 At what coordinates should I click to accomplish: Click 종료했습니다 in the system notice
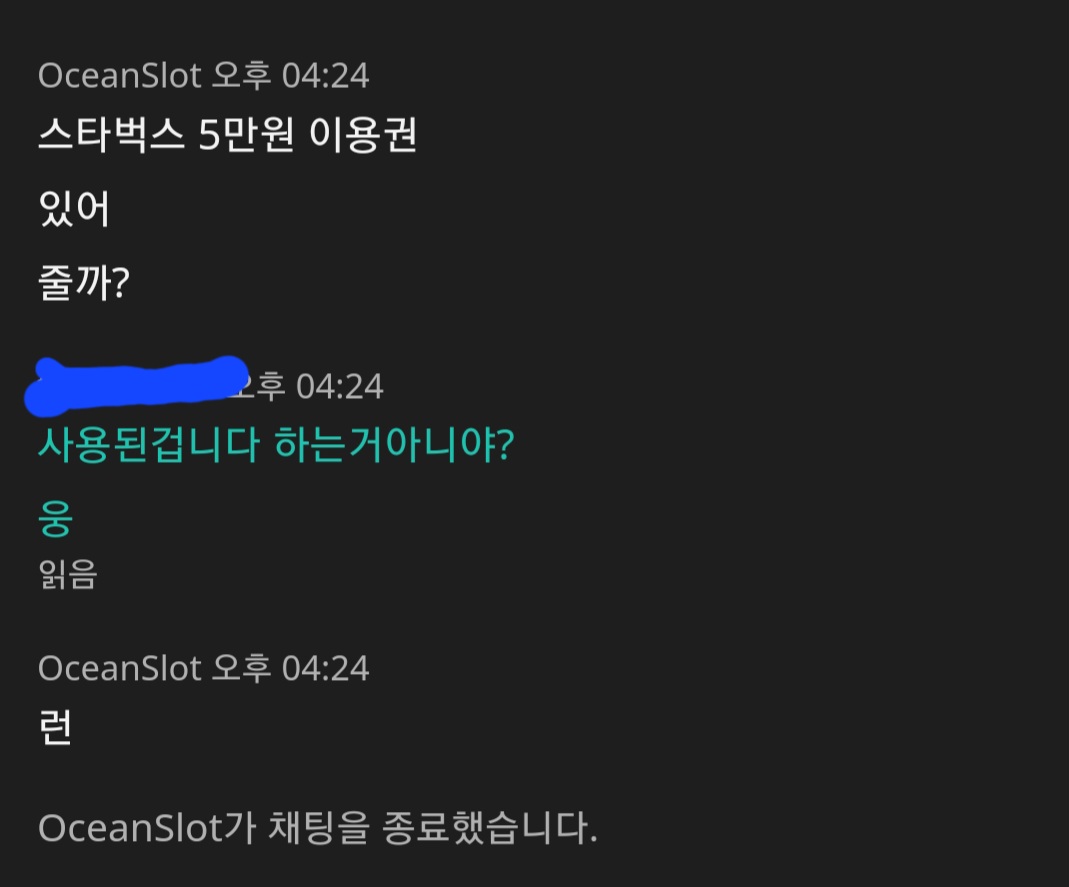pos(490,828)
